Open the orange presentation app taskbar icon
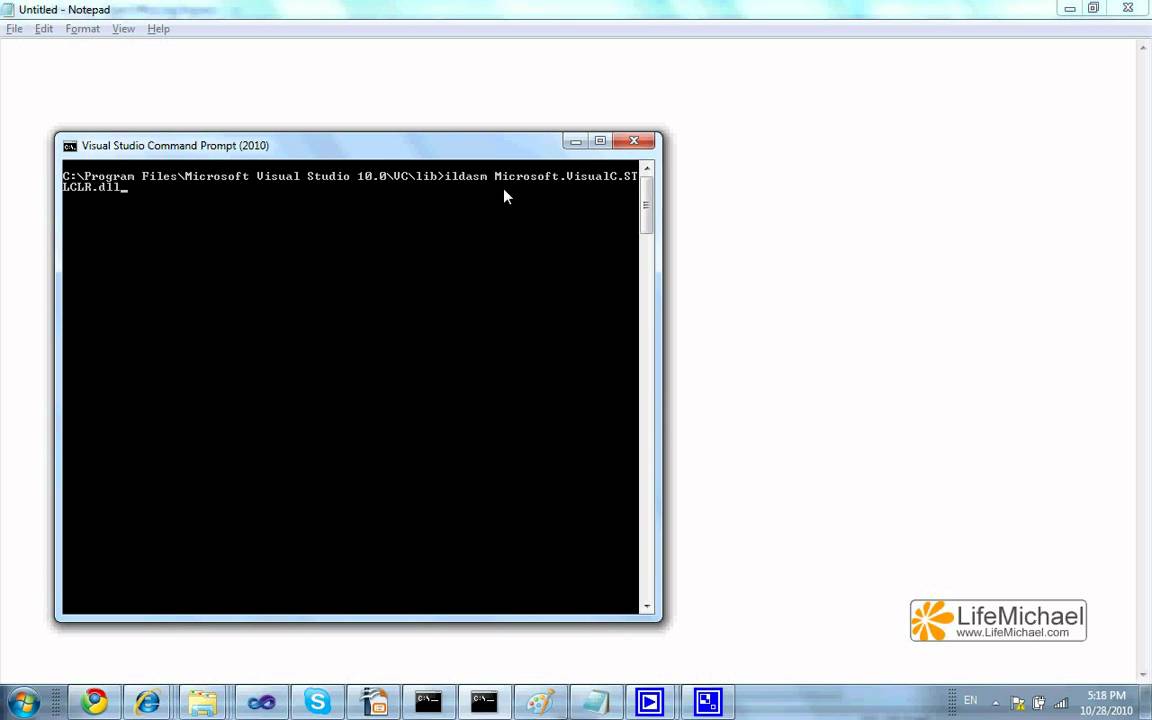The image size is (1152, 720). coord(374,702)
